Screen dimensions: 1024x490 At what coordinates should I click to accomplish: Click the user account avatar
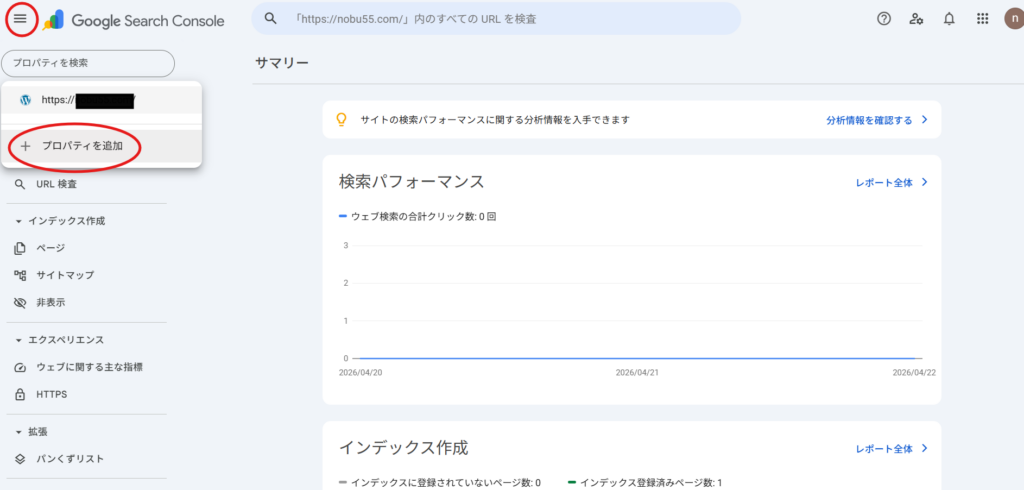click(1012, 18)
